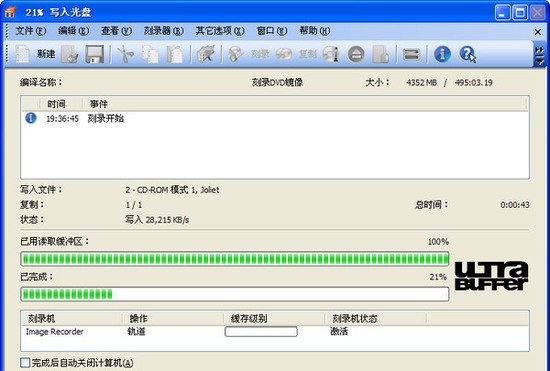Click the help question mark icon
The height and width of the screenshot is (371, 550).
pyautogui.click(x=468, y=54)
